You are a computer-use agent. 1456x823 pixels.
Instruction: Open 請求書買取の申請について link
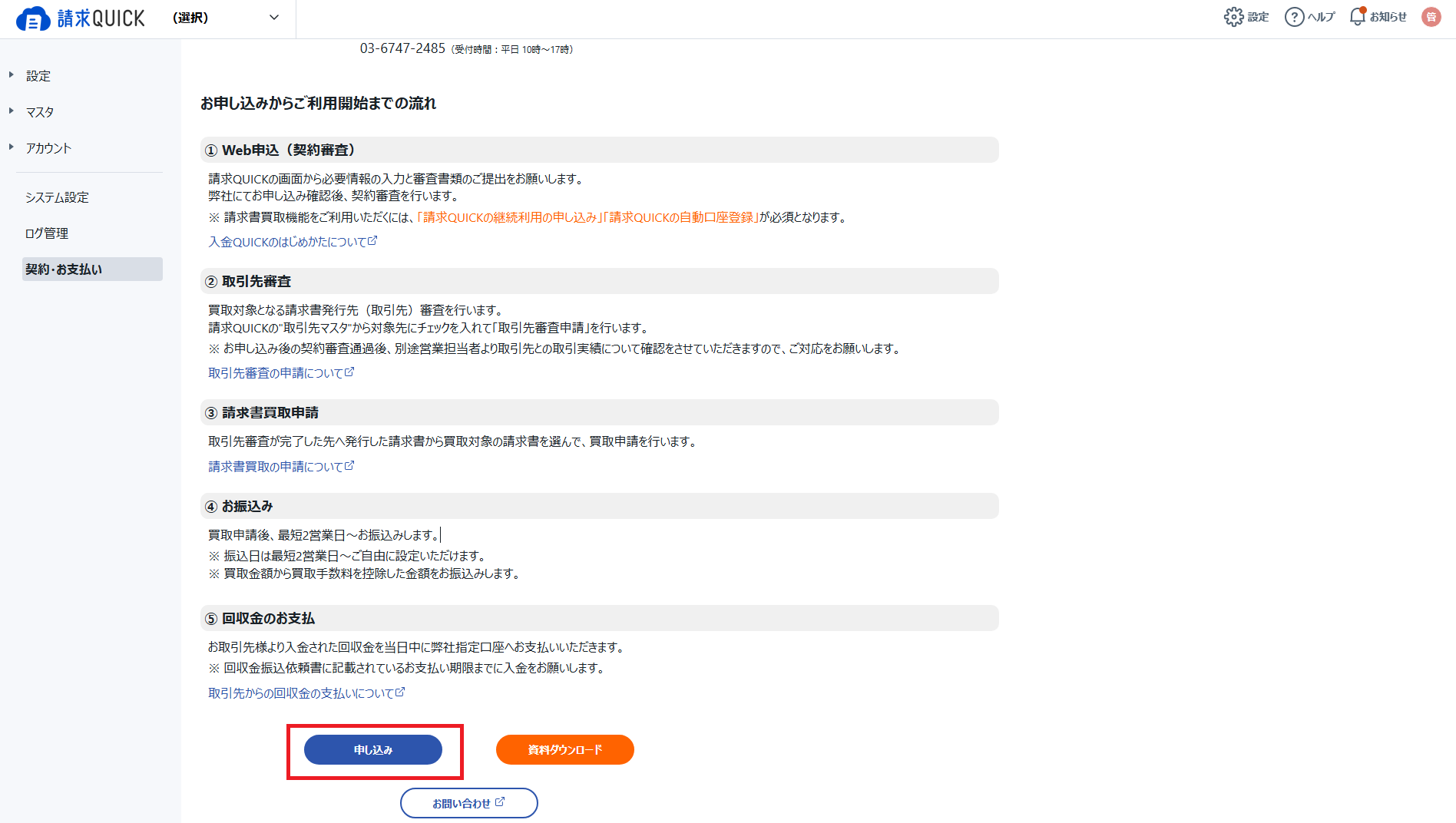(281, 467)
